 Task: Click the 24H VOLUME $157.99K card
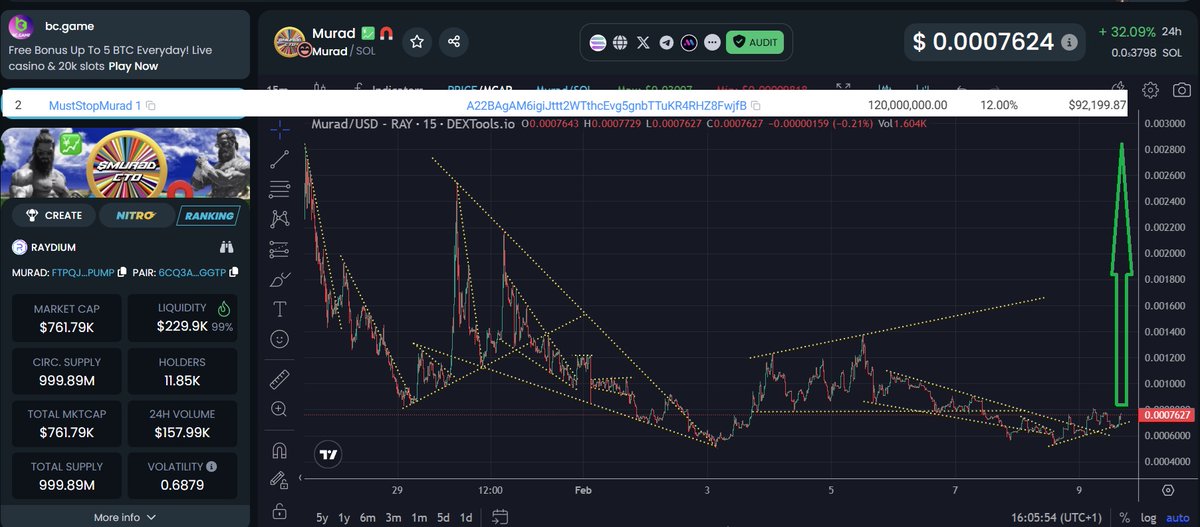pyautogui.click(x=182, y=425)
